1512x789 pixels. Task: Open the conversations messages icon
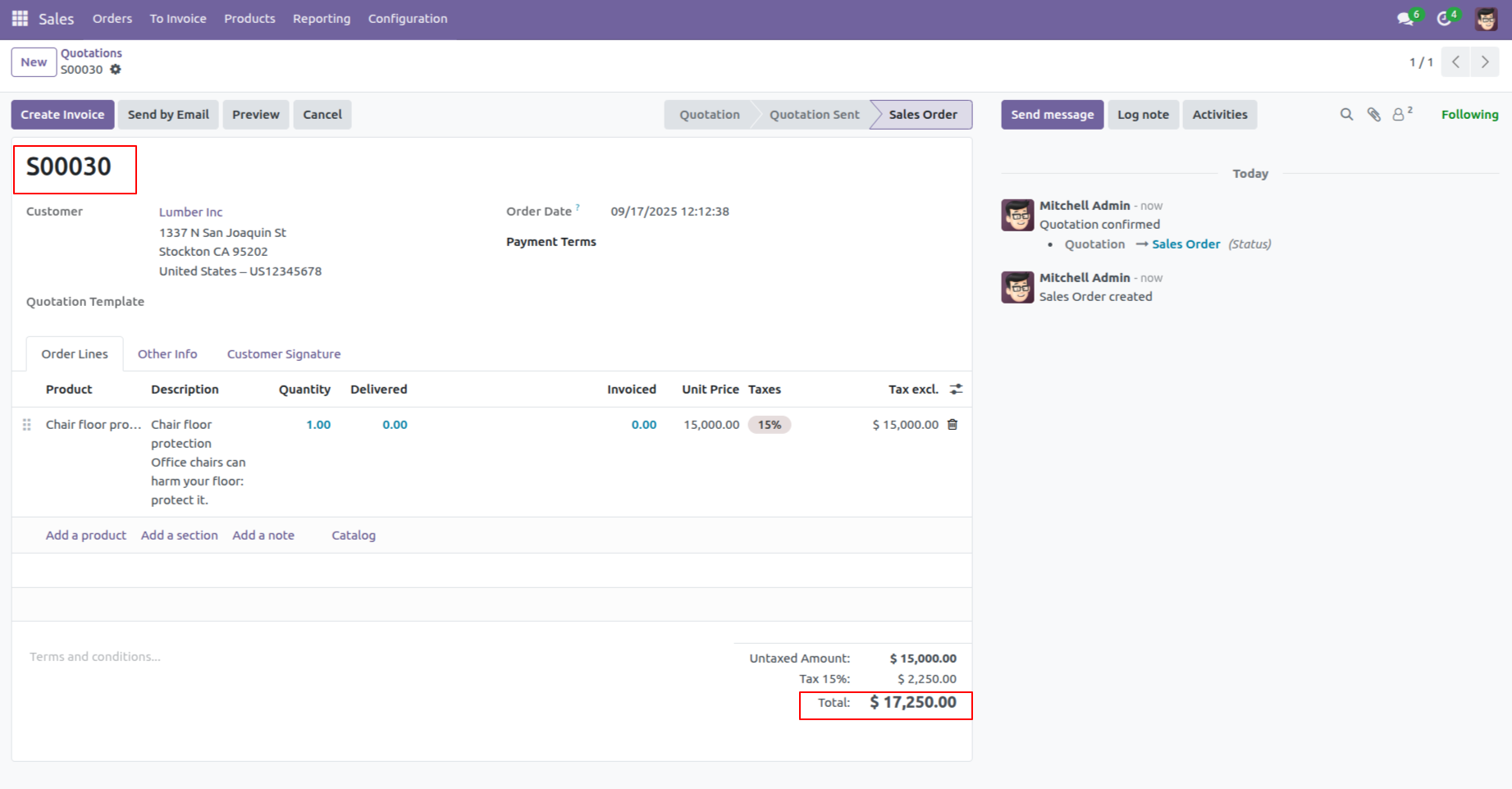point(1406,19)
